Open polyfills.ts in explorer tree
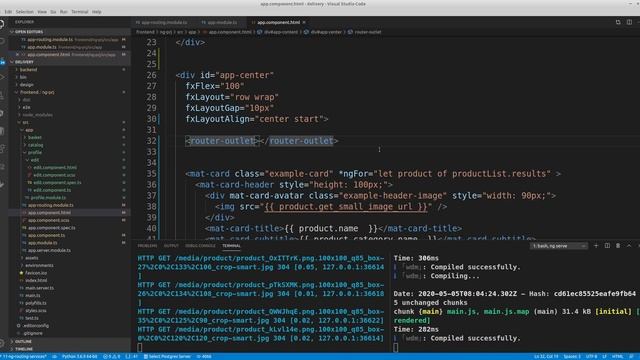The image size is (640, 360). point(36,303)
